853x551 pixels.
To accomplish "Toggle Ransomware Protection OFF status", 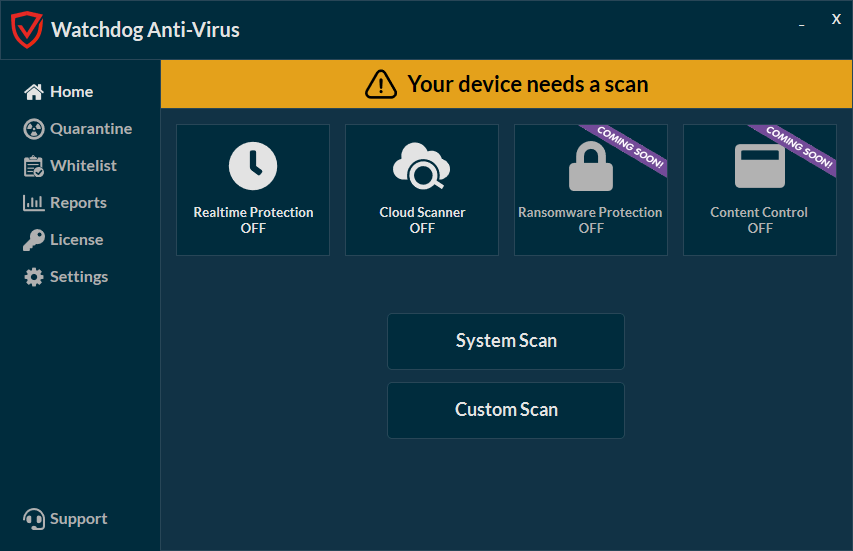I will click(591, 228).
